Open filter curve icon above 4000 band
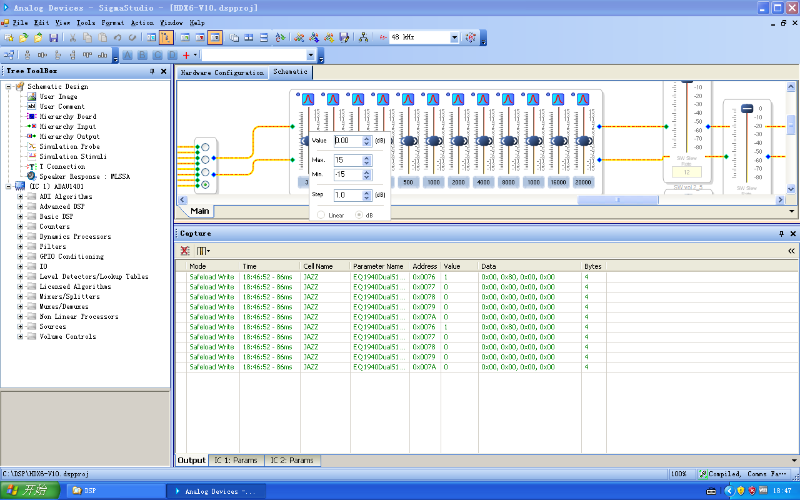The width and height of the screenshot is (800, 500). click(483, 99)
